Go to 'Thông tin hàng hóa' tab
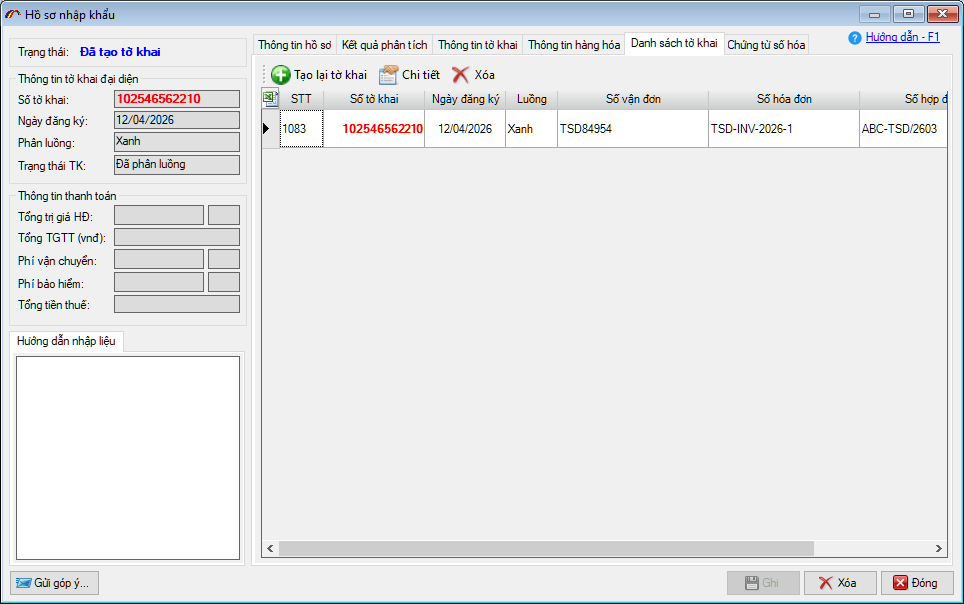Viewport: 964px width, 604px height. (x=573, y=45)
